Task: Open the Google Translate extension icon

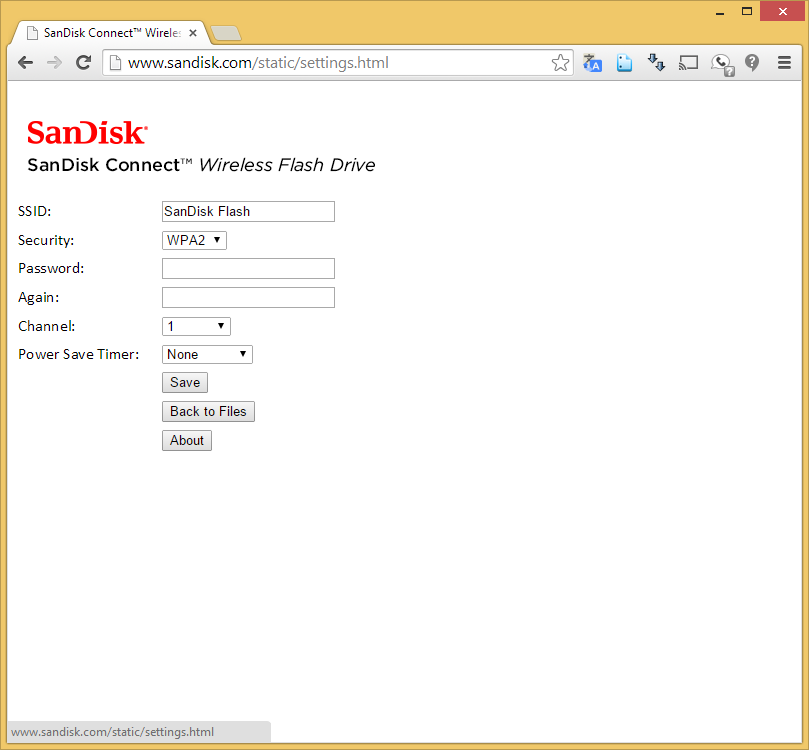Action: pyautogui.click(x=592, y=63)
